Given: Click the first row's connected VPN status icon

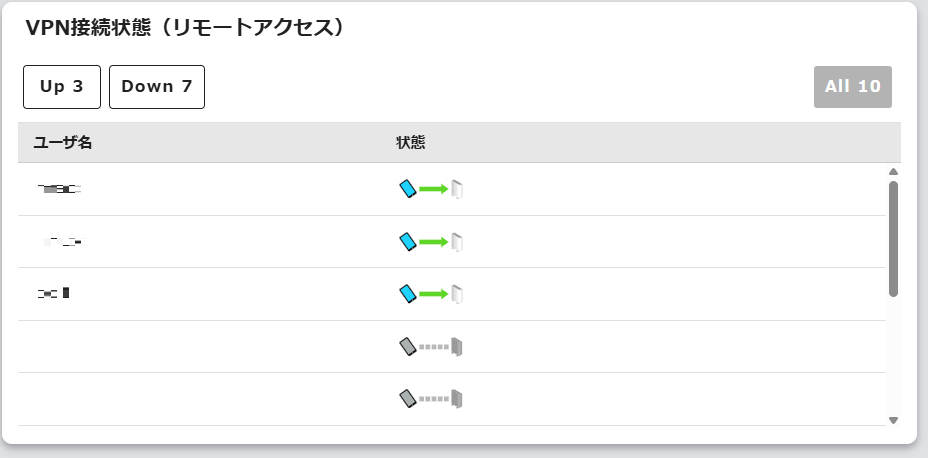Looking at the screenshot, I should 432,189.
